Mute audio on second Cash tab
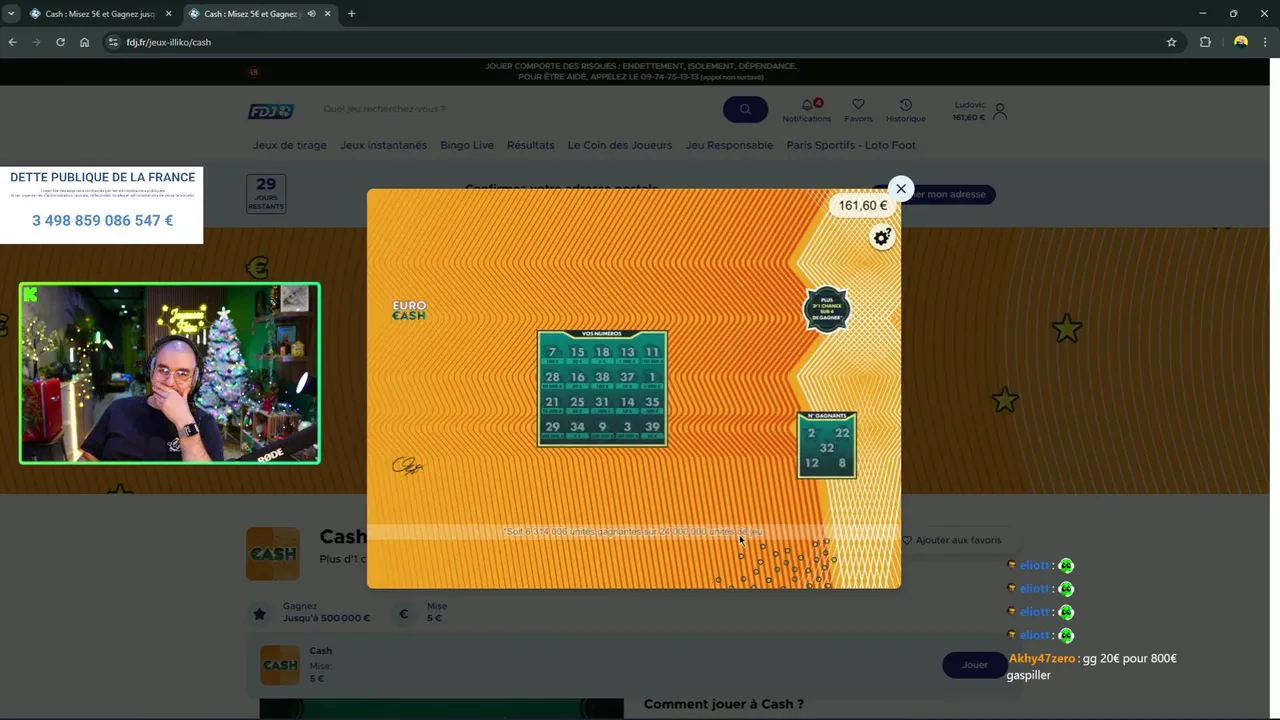The width and height of the screenshot is (1280, 720). coord(312,14)
